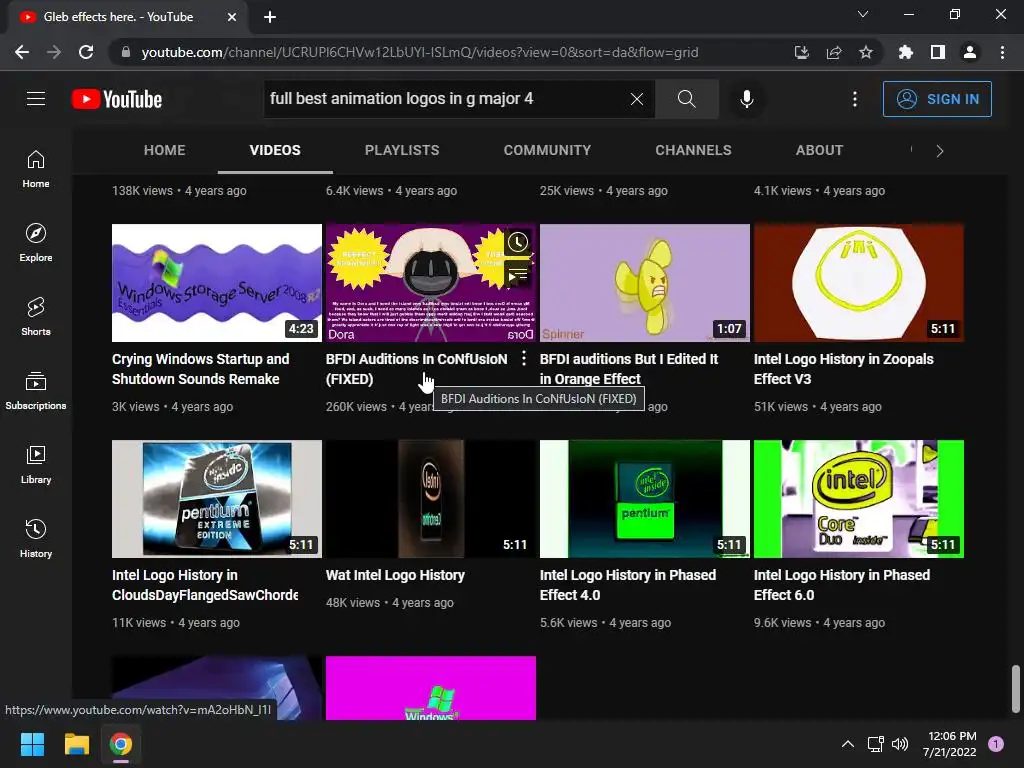Open action menu for BFDI Auditions In CoNfUsIoN

point(524,359)
